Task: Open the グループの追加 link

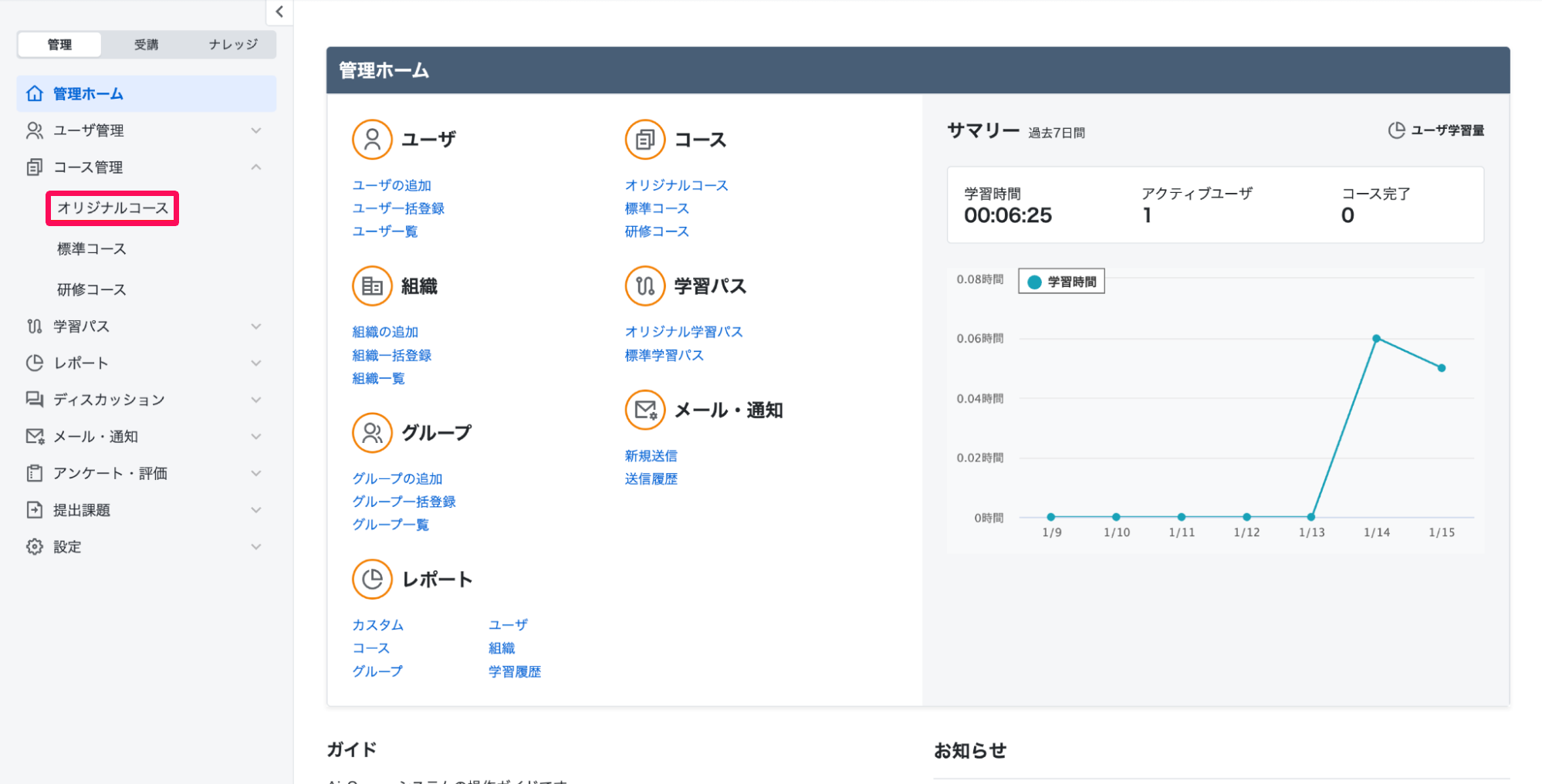Action: point(397,478)
